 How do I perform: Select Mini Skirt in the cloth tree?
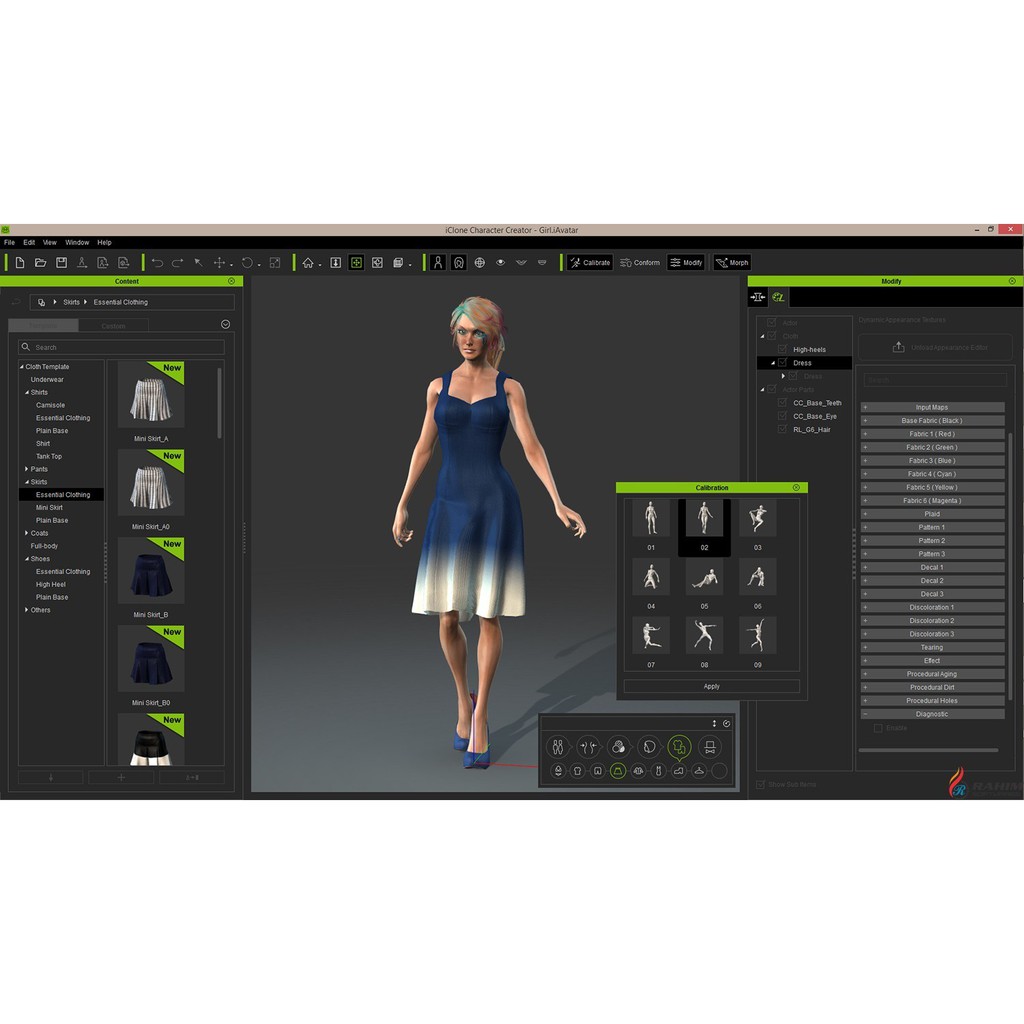(49, 507)
